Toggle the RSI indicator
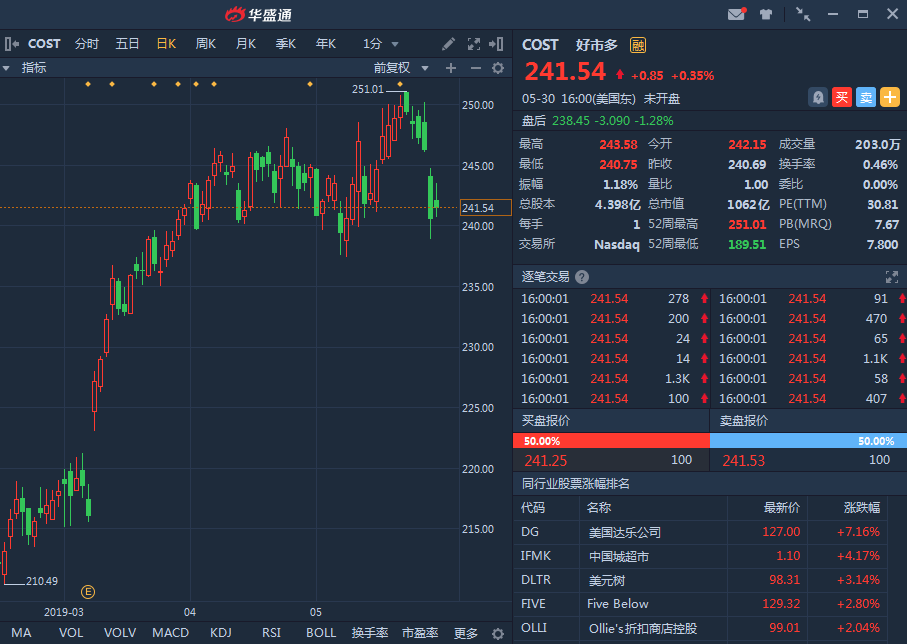 click(271, 633)
